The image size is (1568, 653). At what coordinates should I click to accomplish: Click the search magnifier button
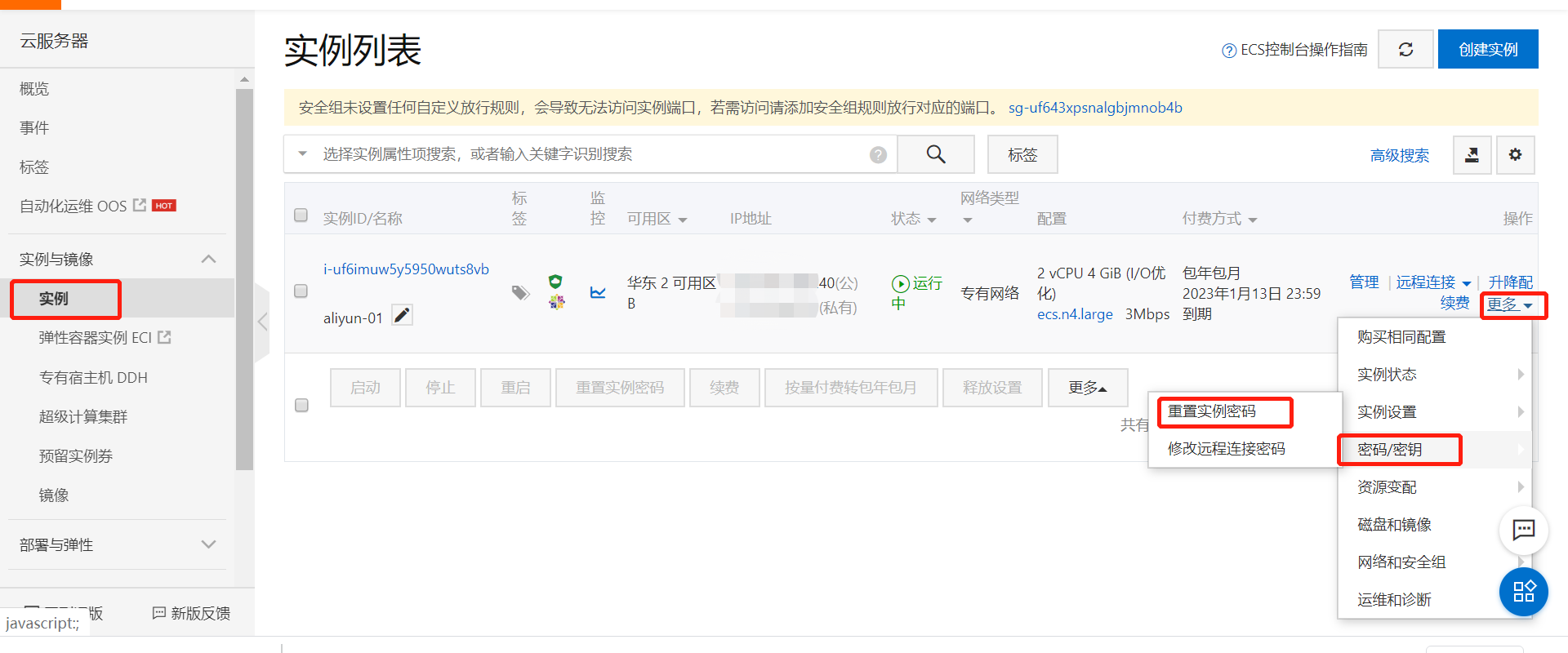click(x=936, y=154)
